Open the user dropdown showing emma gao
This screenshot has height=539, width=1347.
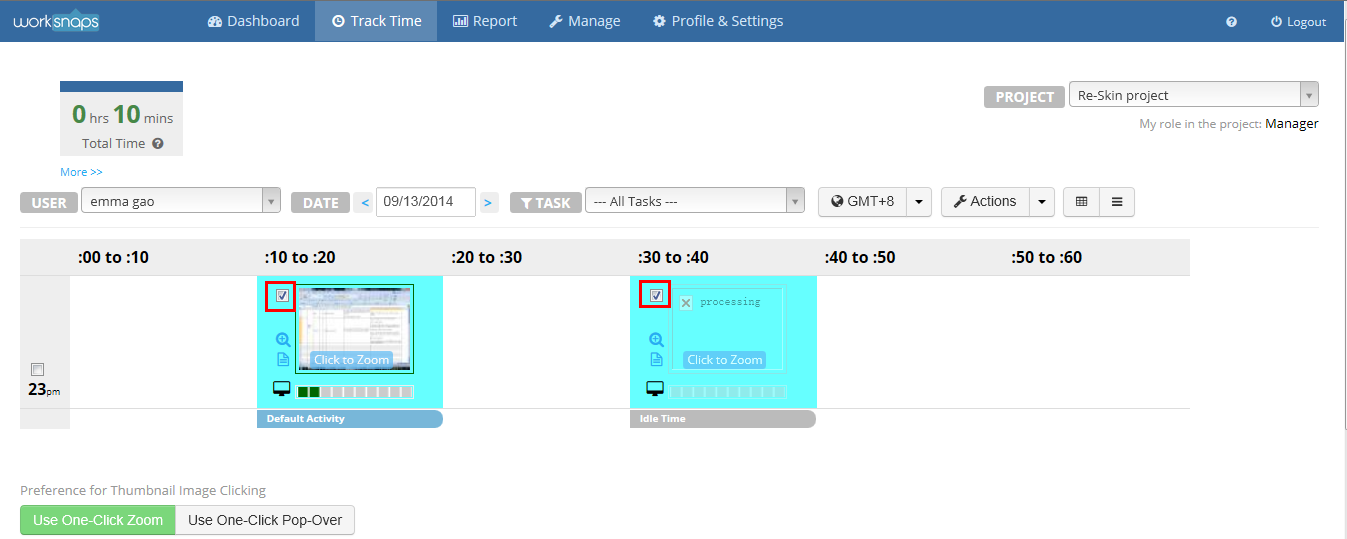pos(180,202)
